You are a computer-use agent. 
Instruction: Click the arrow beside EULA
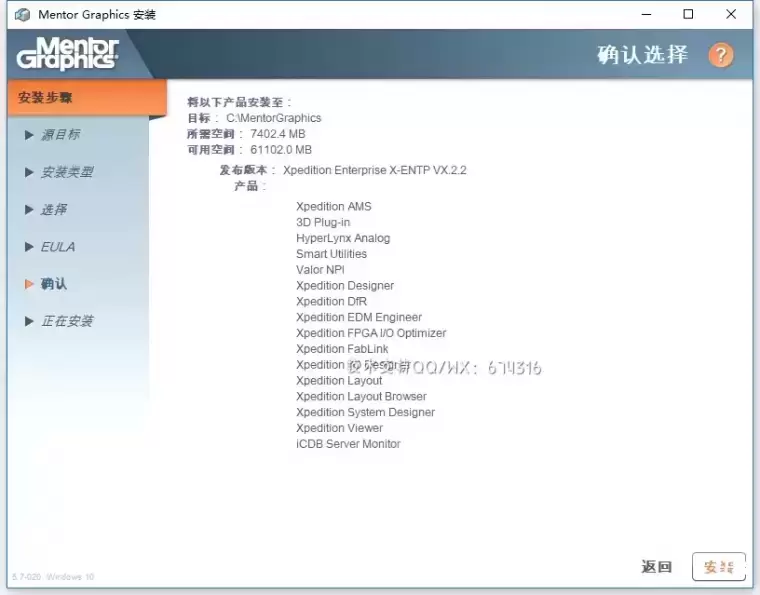(29, 247)
